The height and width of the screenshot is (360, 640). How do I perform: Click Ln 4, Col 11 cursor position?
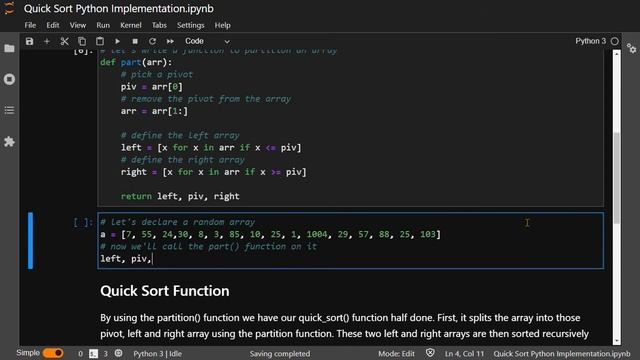pyautogui.click(x=464, y=353)
